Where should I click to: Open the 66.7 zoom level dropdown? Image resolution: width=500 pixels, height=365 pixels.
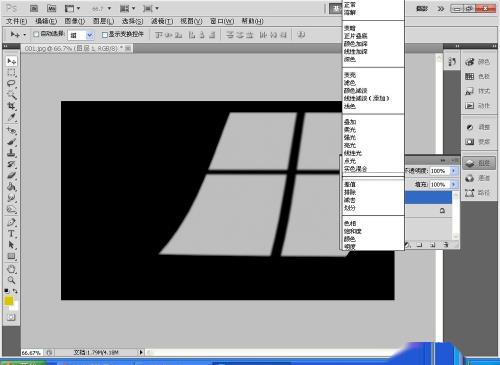pos(109,8)
